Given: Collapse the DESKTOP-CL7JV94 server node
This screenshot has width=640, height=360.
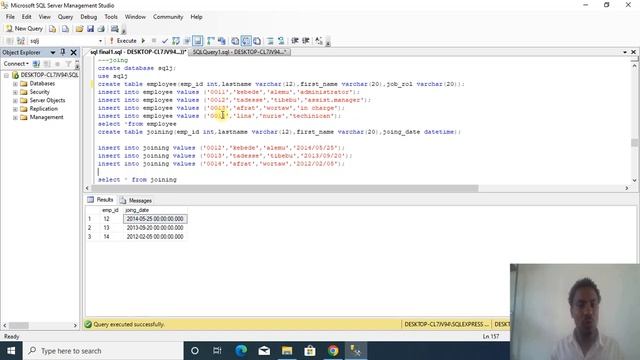Looking at the screenshot, I should pyautogui.click(x=6, y=75).
